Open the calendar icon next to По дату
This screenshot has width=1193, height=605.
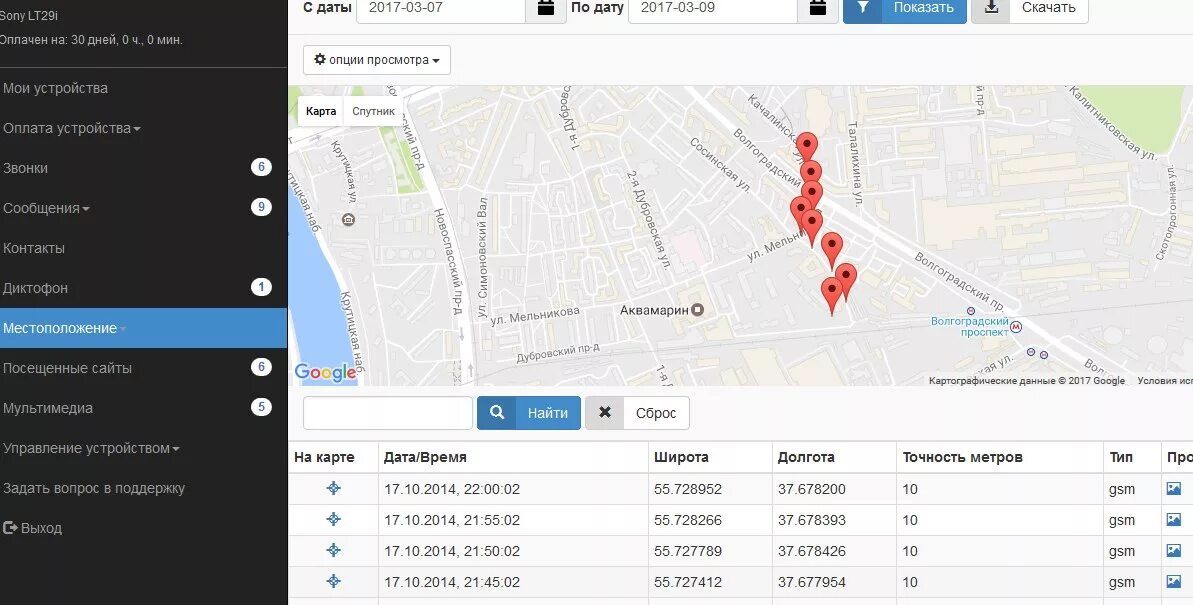pyautogui.click(x=818, y=8)
